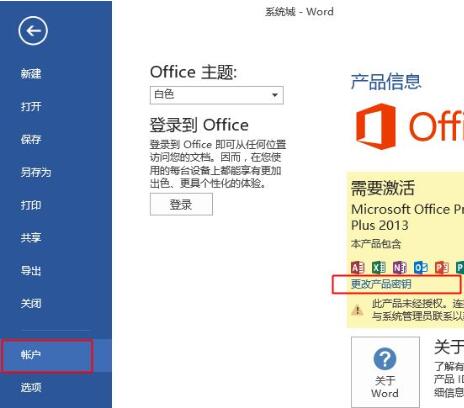Select 另存为 (Save As) option

point(36,172)
